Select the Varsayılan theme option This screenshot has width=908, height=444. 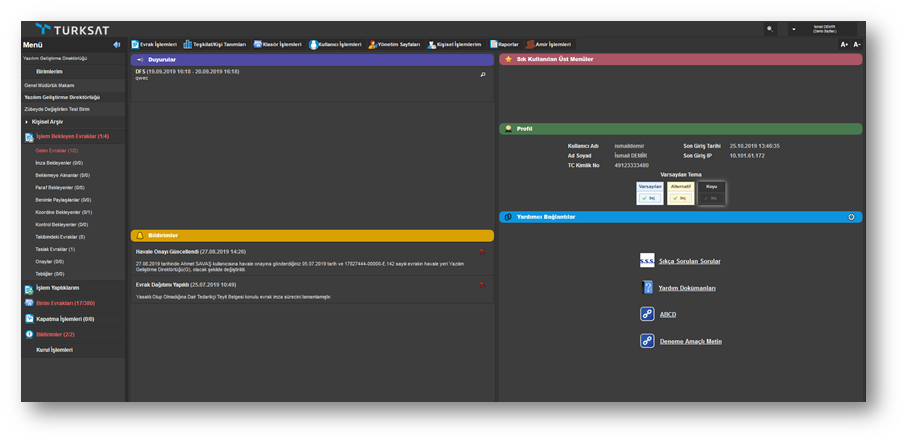(x=650, y=192)
